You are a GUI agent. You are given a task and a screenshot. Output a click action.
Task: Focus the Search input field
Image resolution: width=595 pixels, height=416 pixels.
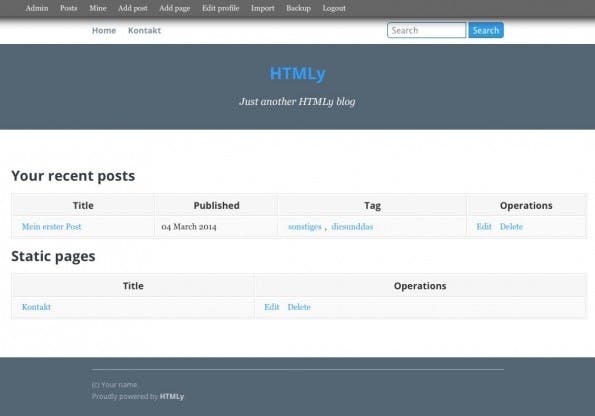427,30
